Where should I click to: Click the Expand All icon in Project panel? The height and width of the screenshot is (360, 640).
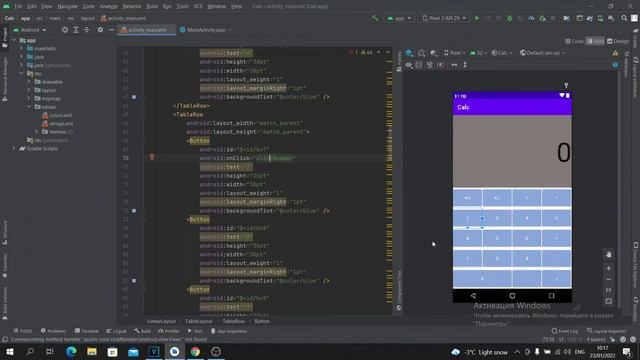click(76, 30)
